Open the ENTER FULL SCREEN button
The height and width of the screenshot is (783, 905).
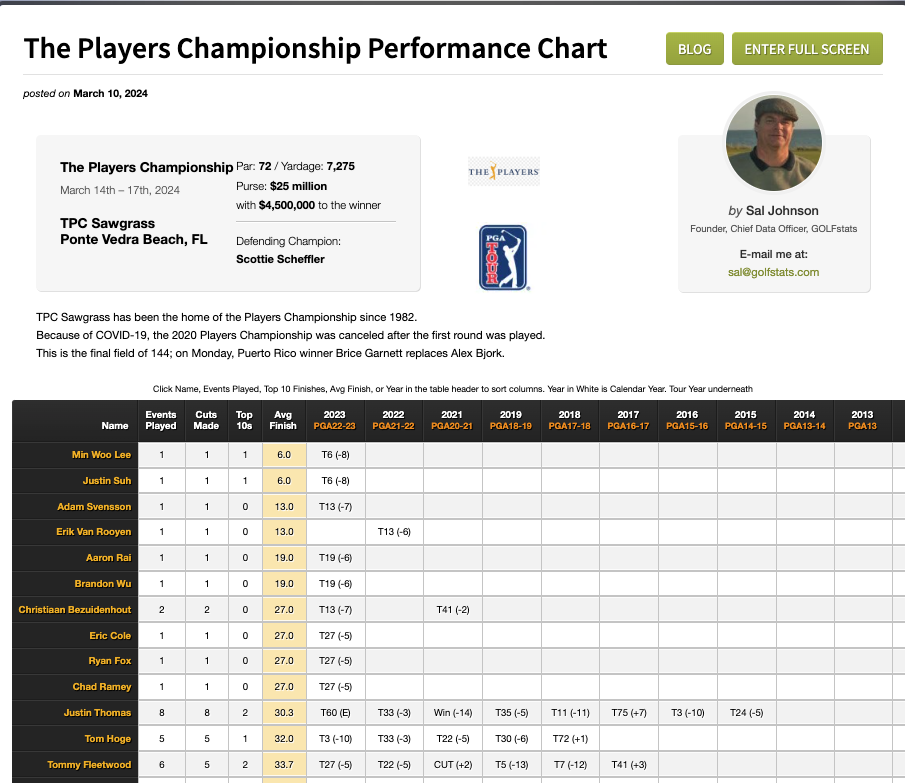[x=807, y=49]
